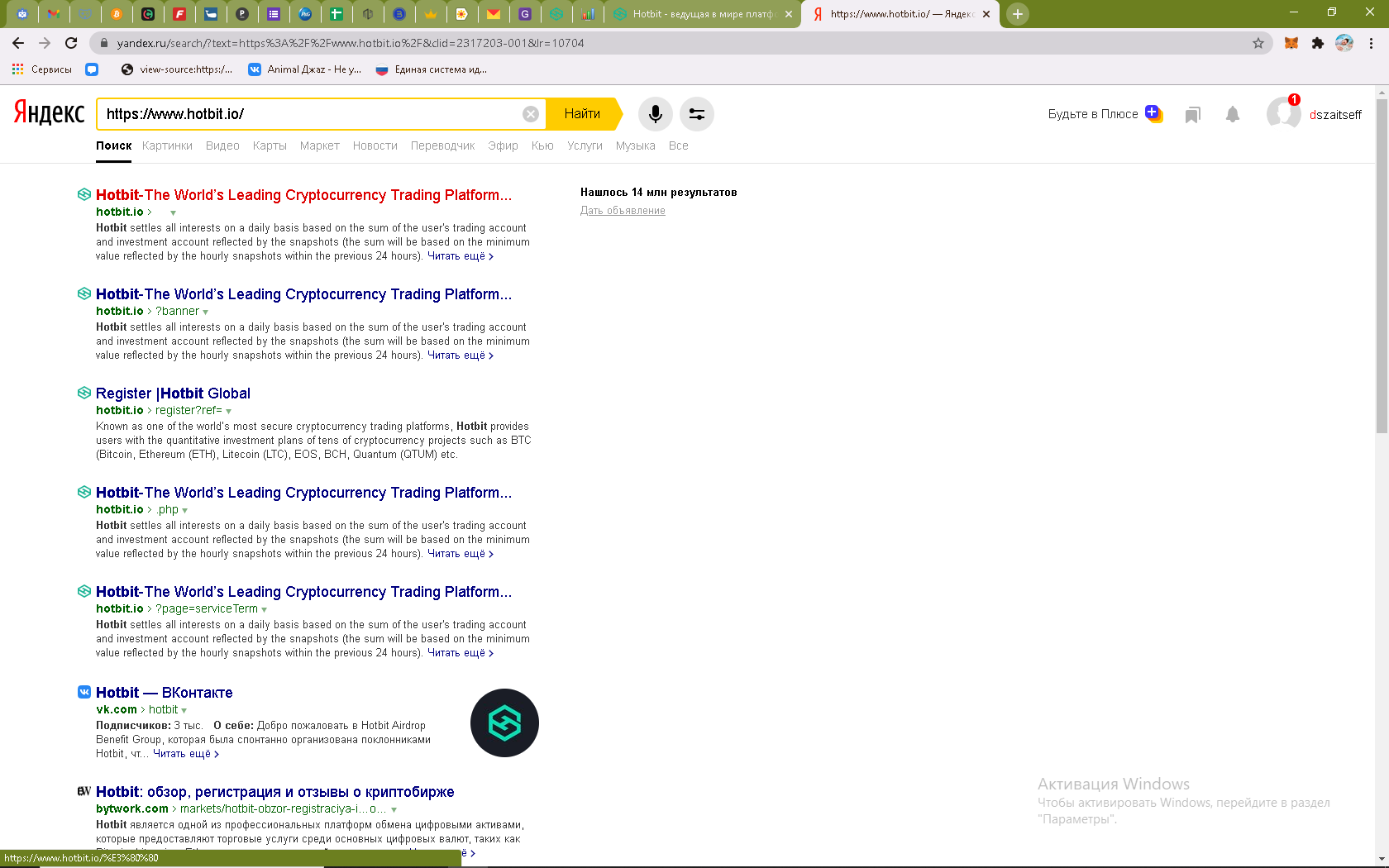Open the Gmail pinned tab
Viewport: 1389px width, 868px height.
point(54,14)
